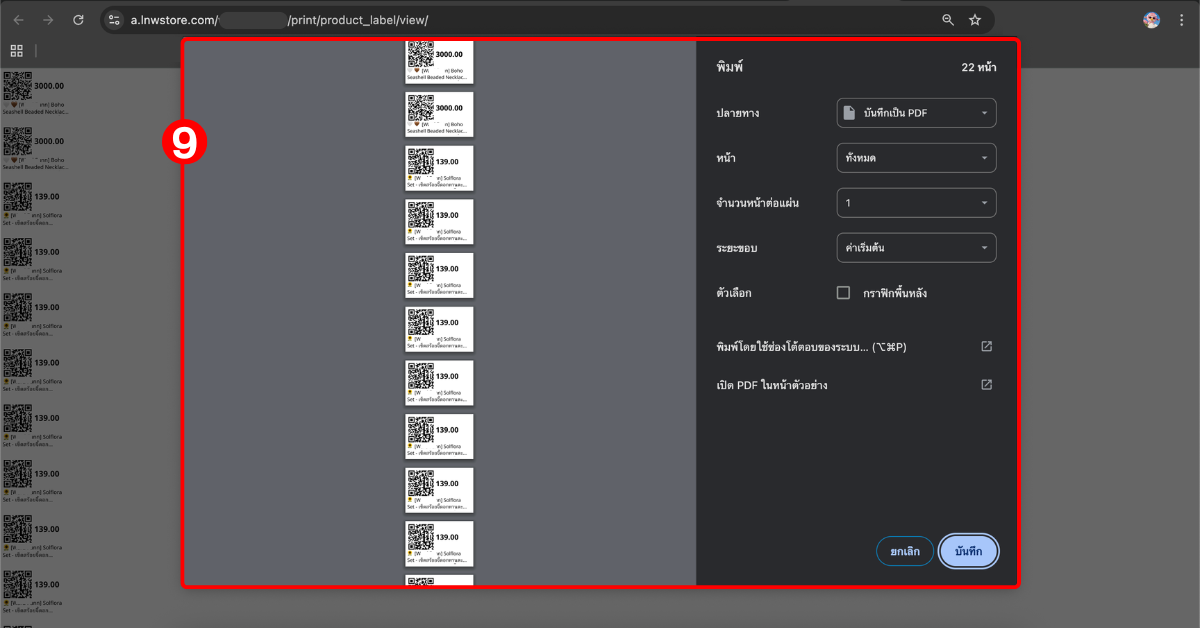The image size is (1200, 628).
Task: Click the browser forward arrow
Action: [x=48, y=20]
